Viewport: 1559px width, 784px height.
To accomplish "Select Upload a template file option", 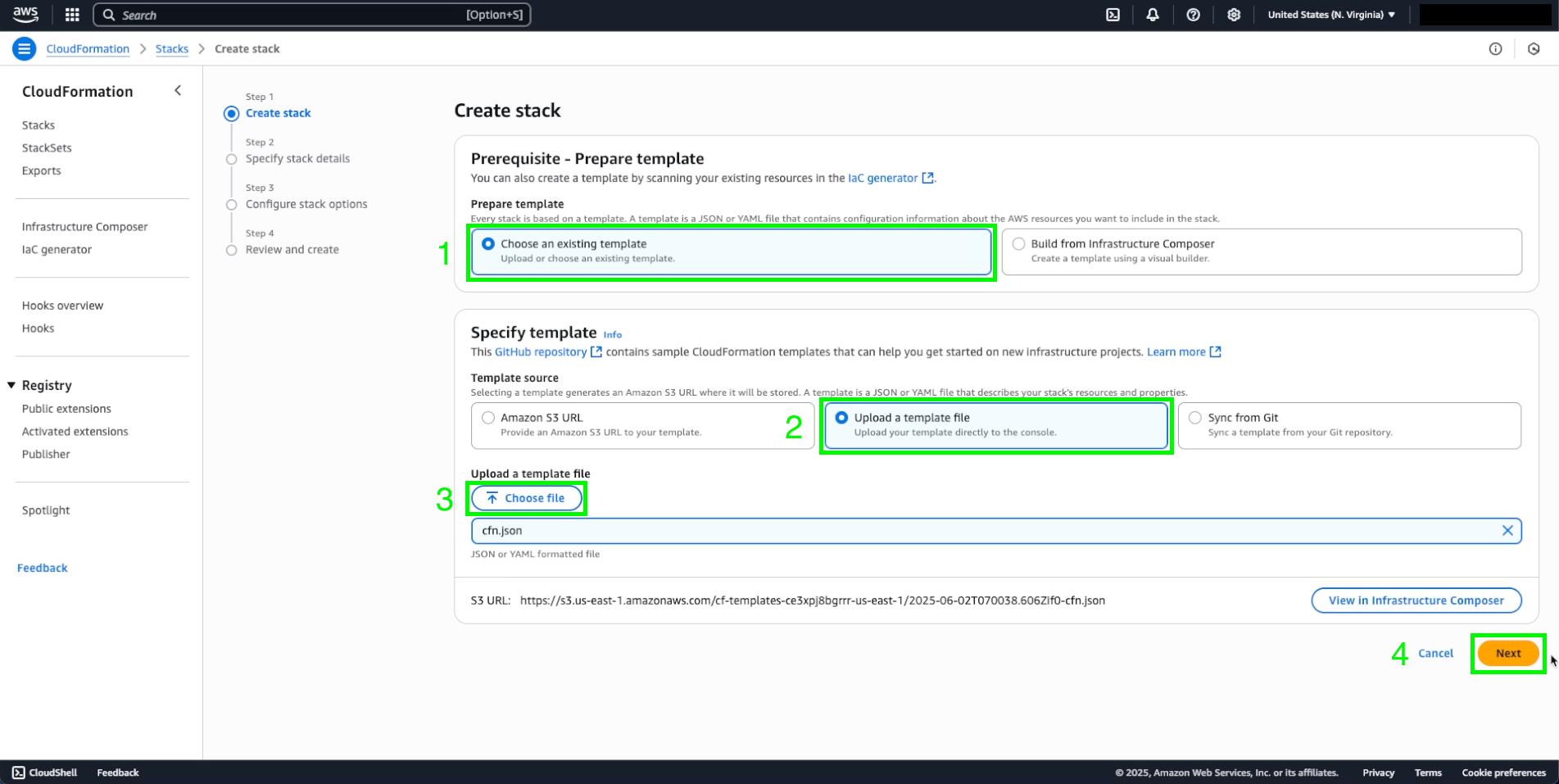I will (x=996, y=425).
